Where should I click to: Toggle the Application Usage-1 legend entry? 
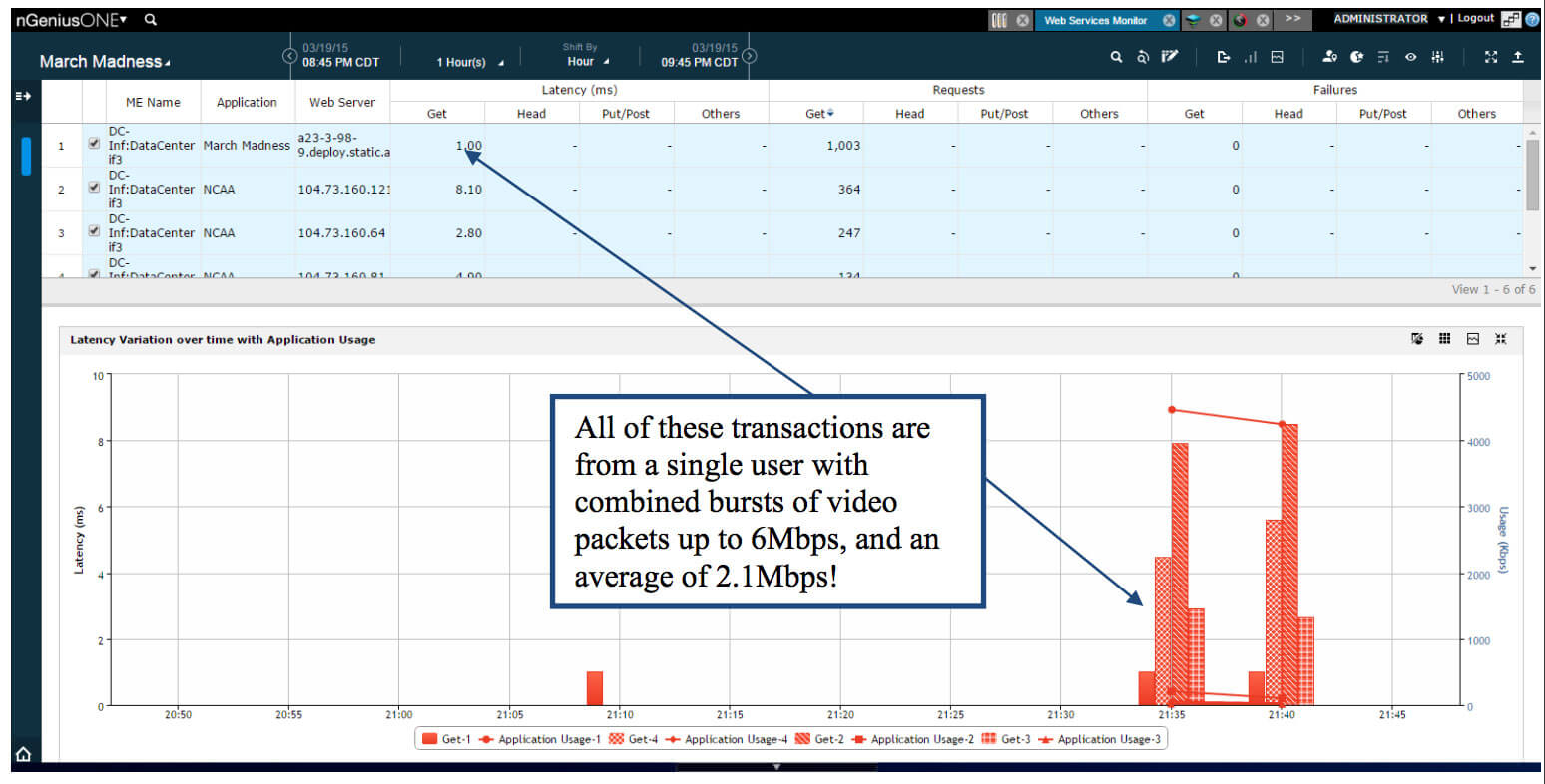[x=541, y=739]
